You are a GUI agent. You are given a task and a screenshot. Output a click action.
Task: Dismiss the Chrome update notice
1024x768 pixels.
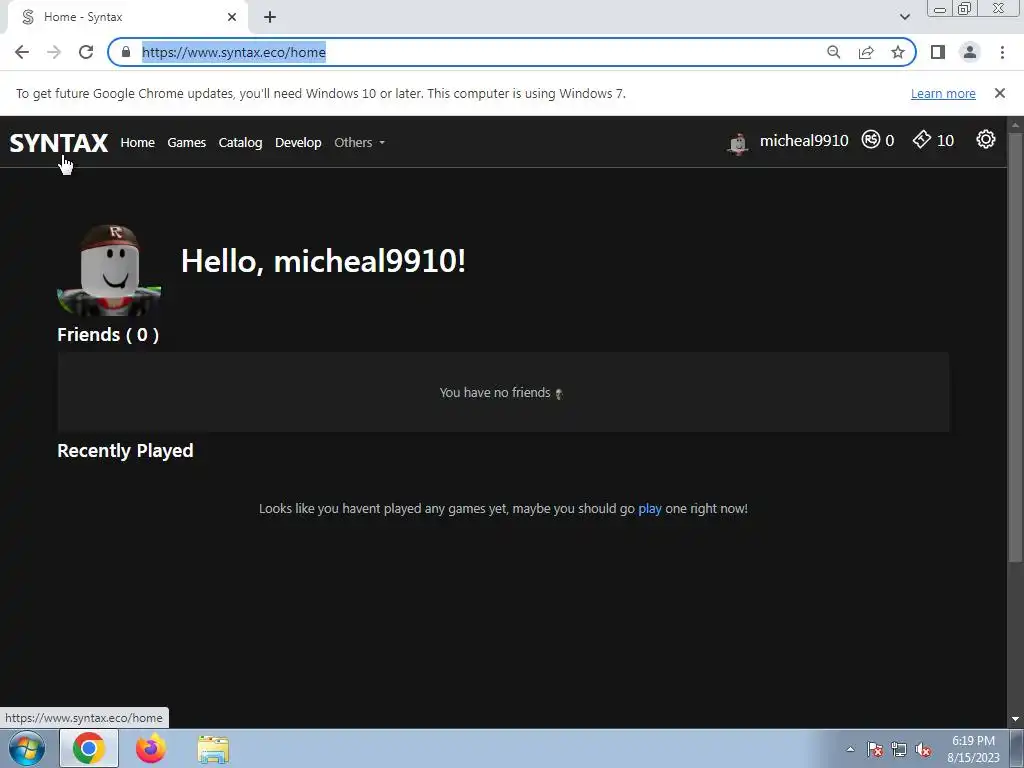coord(999,93)
